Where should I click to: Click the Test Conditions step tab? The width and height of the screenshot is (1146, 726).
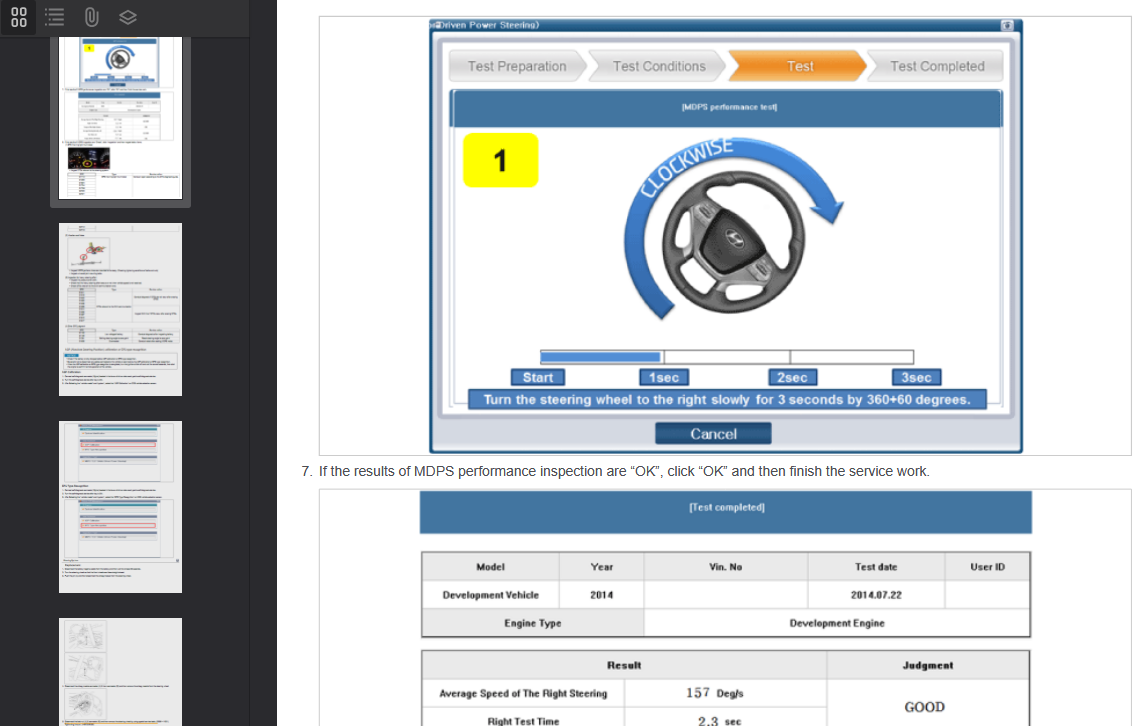click(x=659, y=67)
